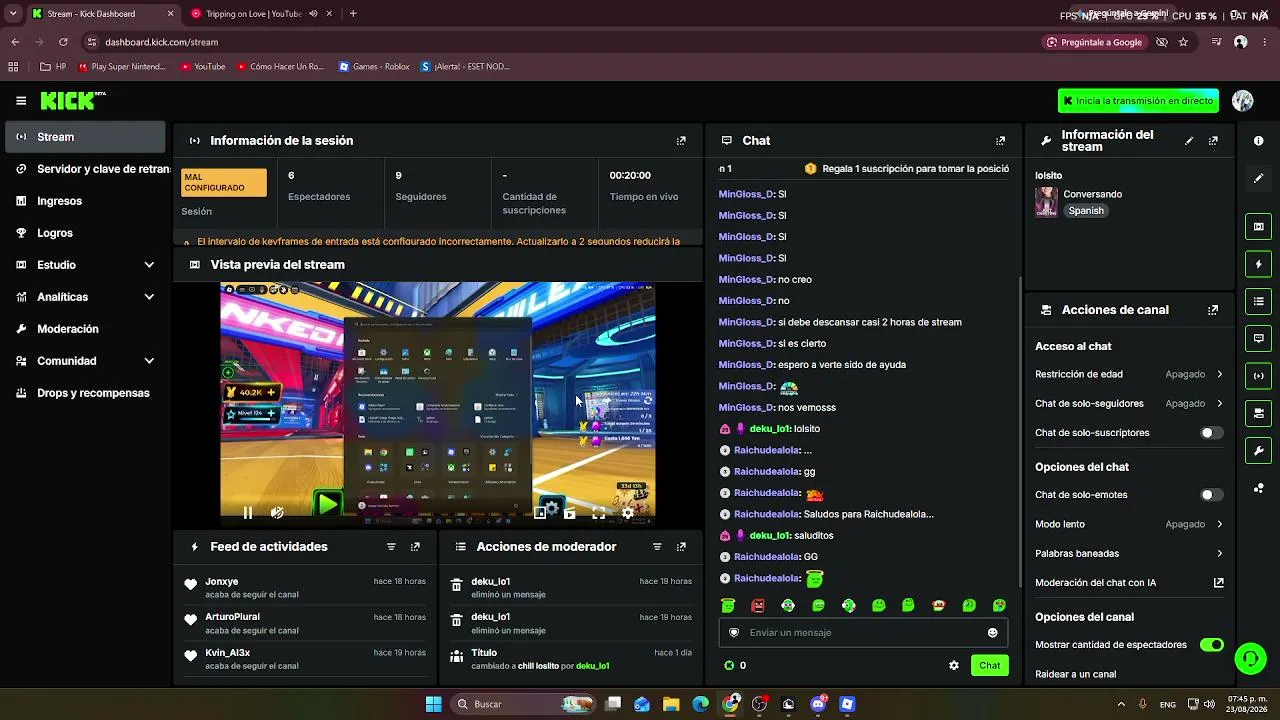This screenshot has height=720, width=1280.
Task: Pop out the Información de la sesión panel
Action: coord(681,141)
